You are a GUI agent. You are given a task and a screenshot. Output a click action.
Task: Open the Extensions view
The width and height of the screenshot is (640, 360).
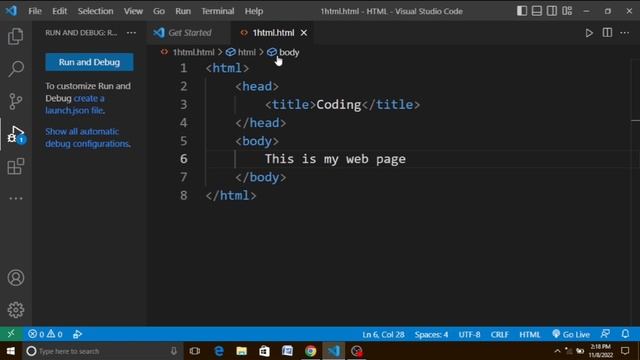(16, 167)
